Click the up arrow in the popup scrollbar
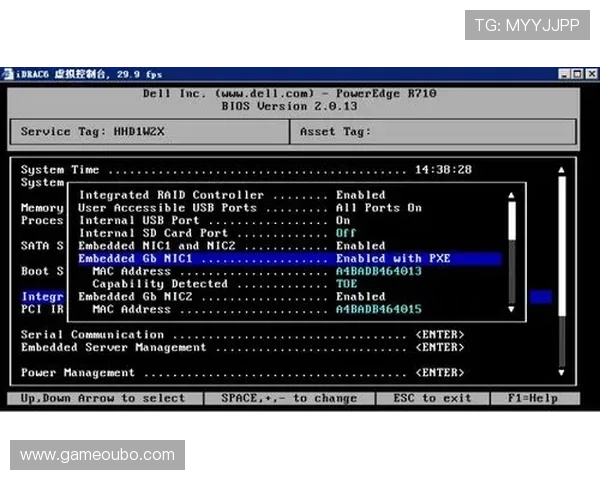Image resolution: width=600 pixels, height=480 pixels. click(513, 196)
